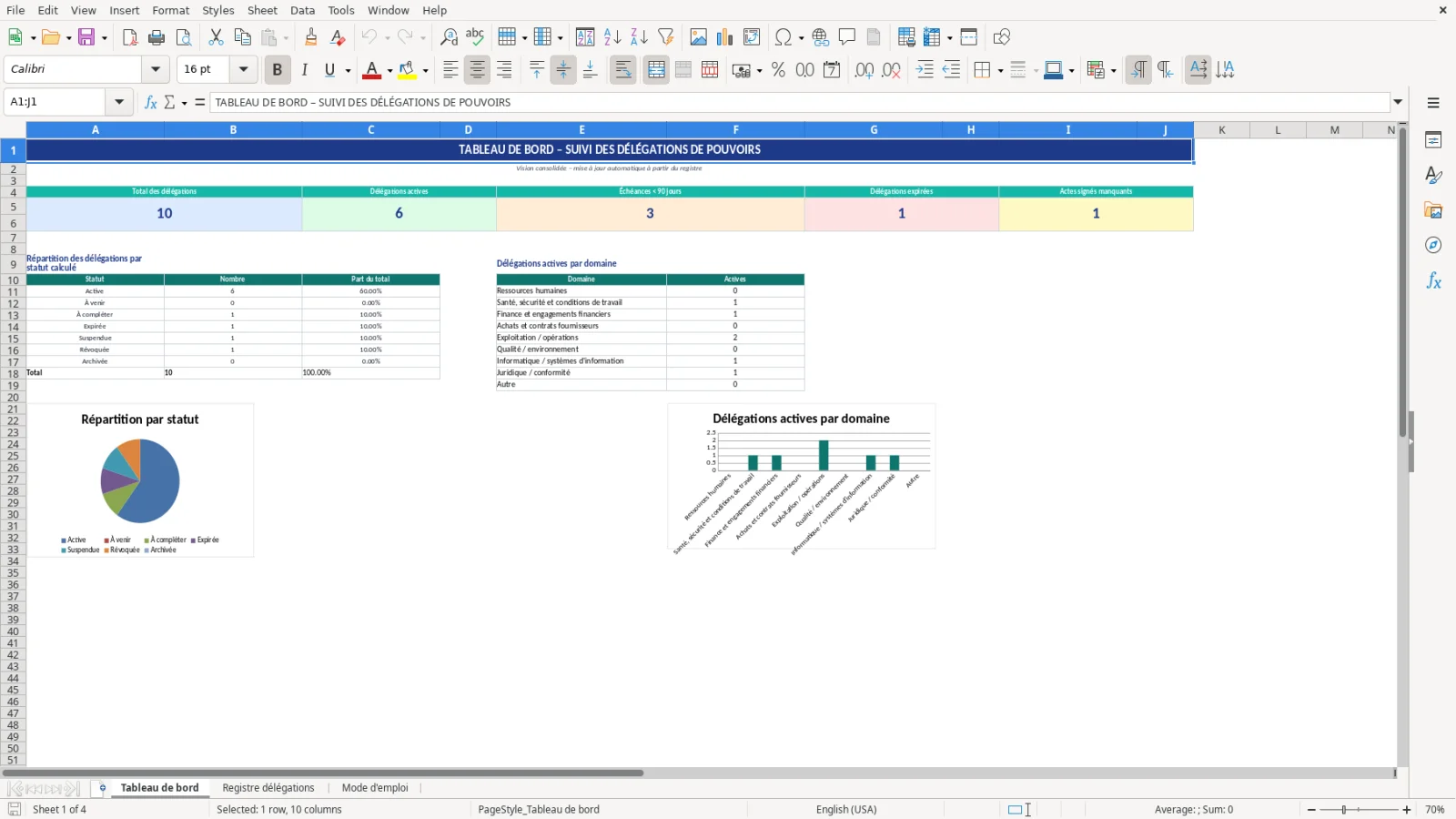Toggle Wrap Text button

[623, 70]
